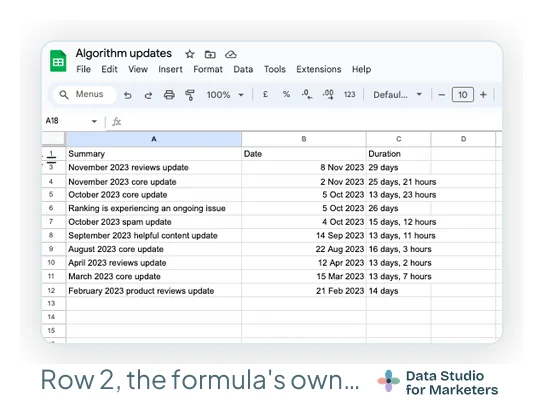
Task: Select Ranking is experiencing an ongoing issue
Action: pos(153,208)
